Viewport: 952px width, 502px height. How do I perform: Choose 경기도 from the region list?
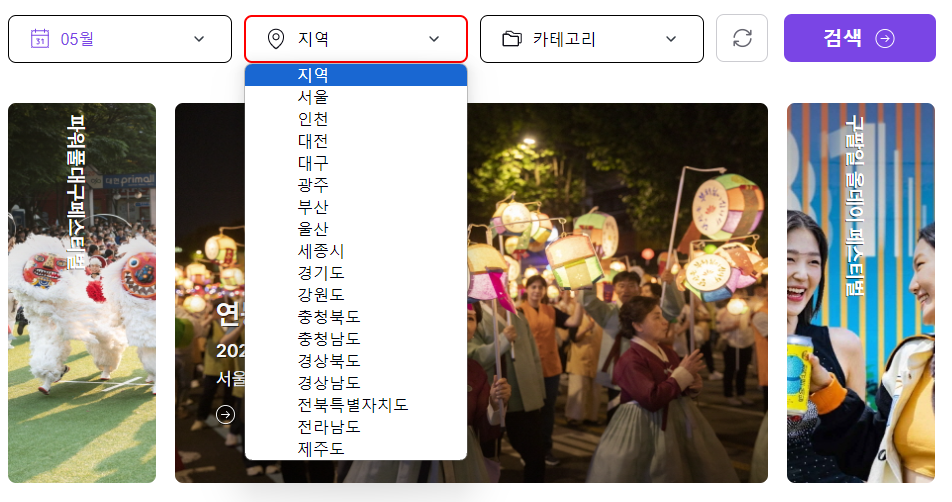point(356,273)
